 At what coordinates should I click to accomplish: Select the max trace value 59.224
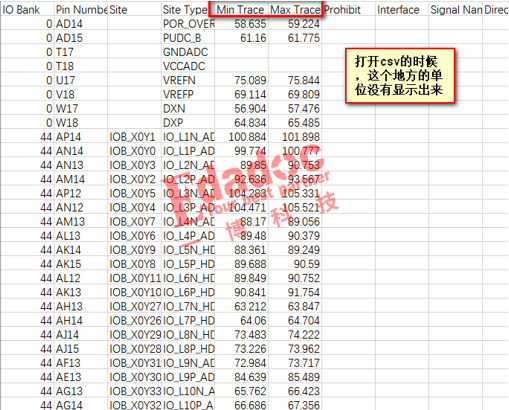295,24
